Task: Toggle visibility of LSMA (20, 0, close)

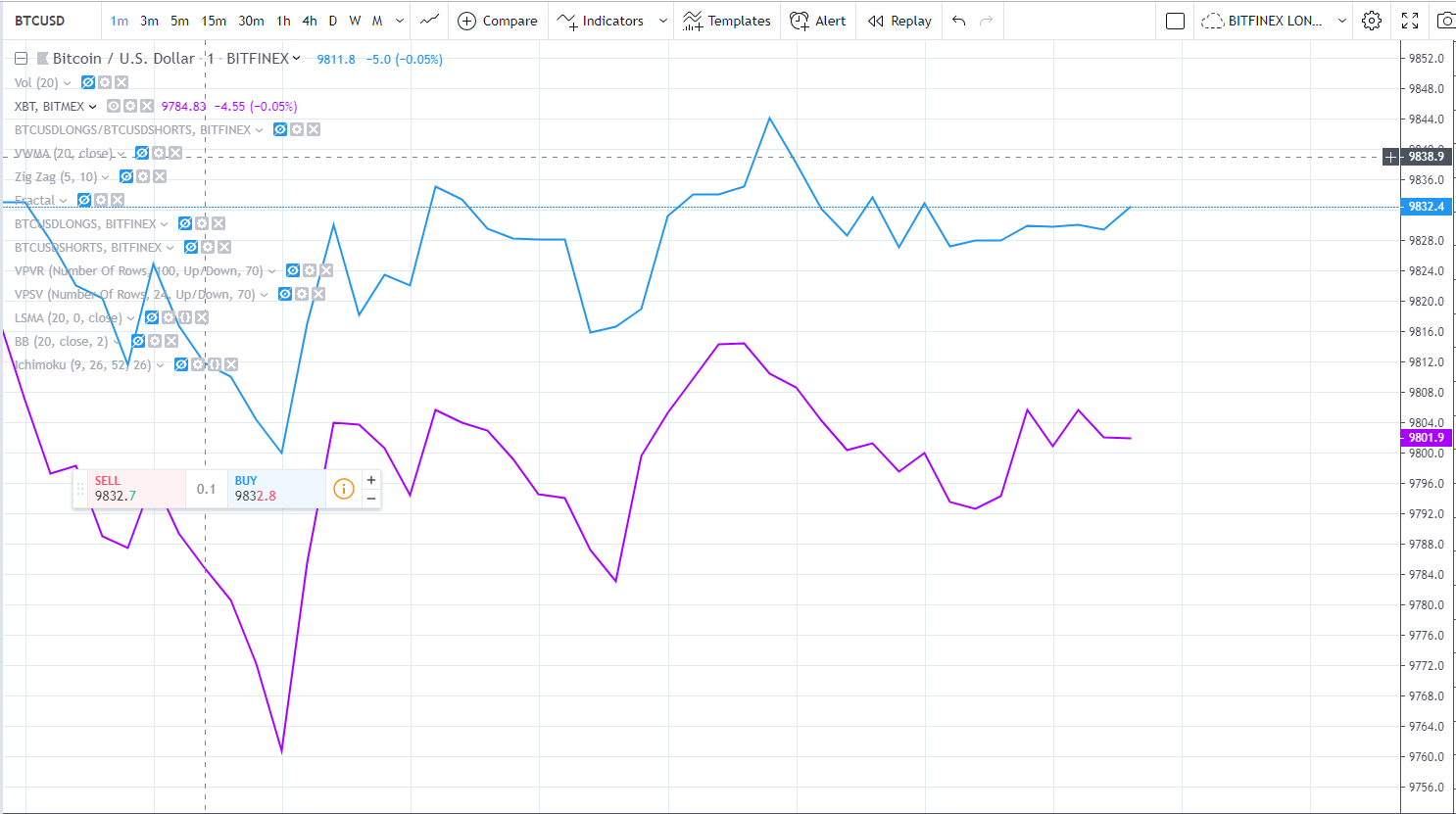Action: [152, 317]
